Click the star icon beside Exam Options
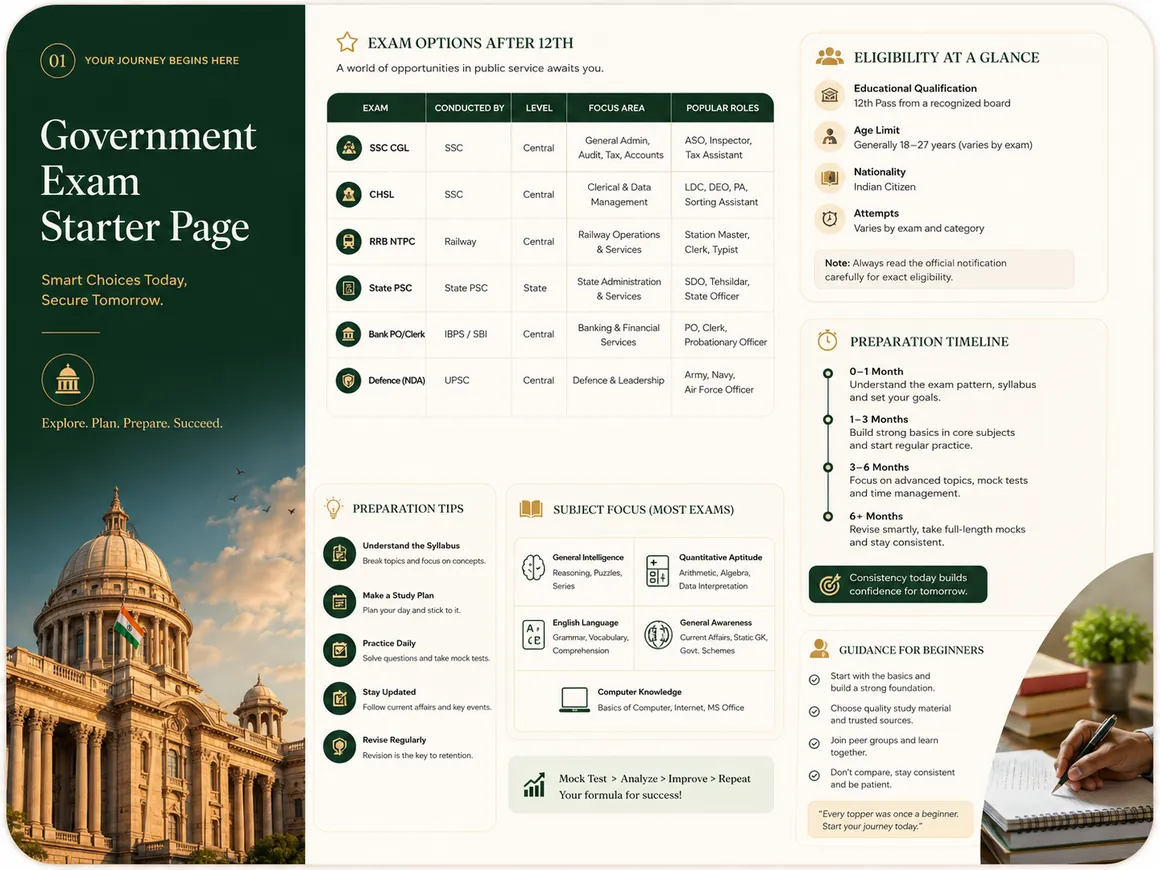Viewport: 1160px width, 870px height. tap(347, 42)
